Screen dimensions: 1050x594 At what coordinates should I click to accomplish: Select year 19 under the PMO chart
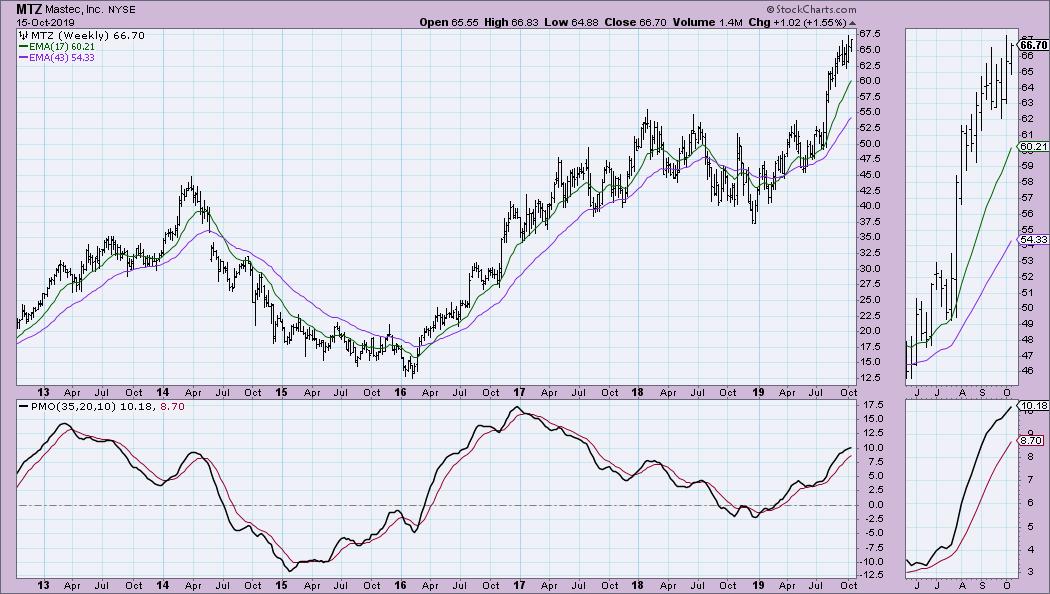tap(757, 585)
